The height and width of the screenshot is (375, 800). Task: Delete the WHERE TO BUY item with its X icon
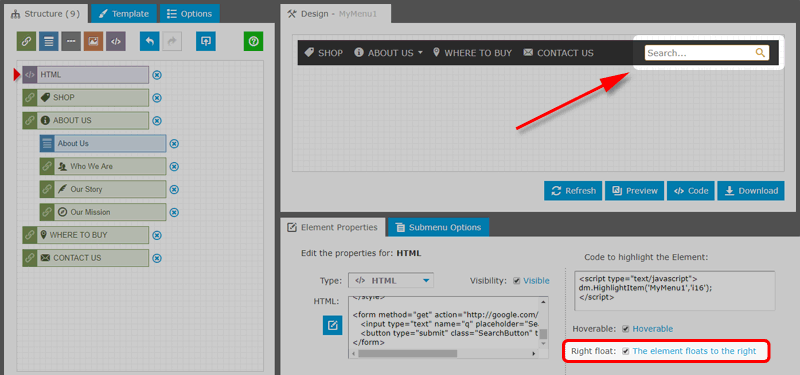[157, 235]
